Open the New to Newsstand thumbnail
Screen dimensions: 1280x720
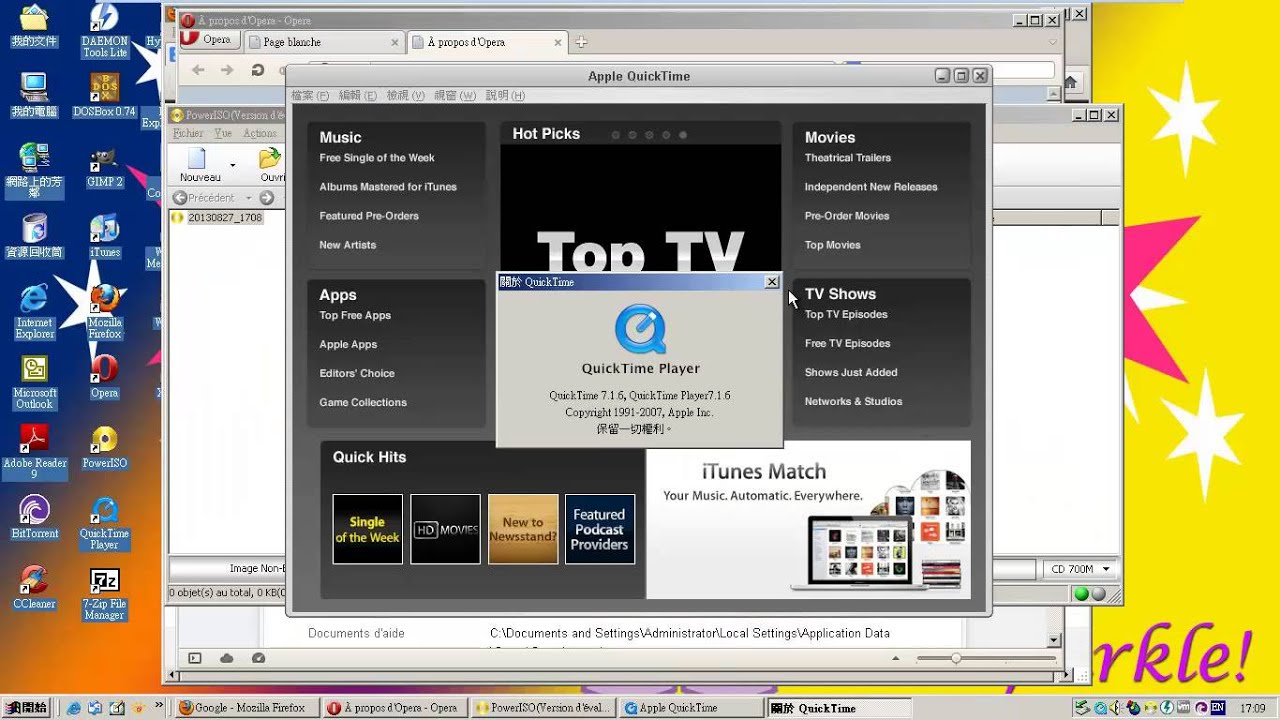click(x=523, y=529)
